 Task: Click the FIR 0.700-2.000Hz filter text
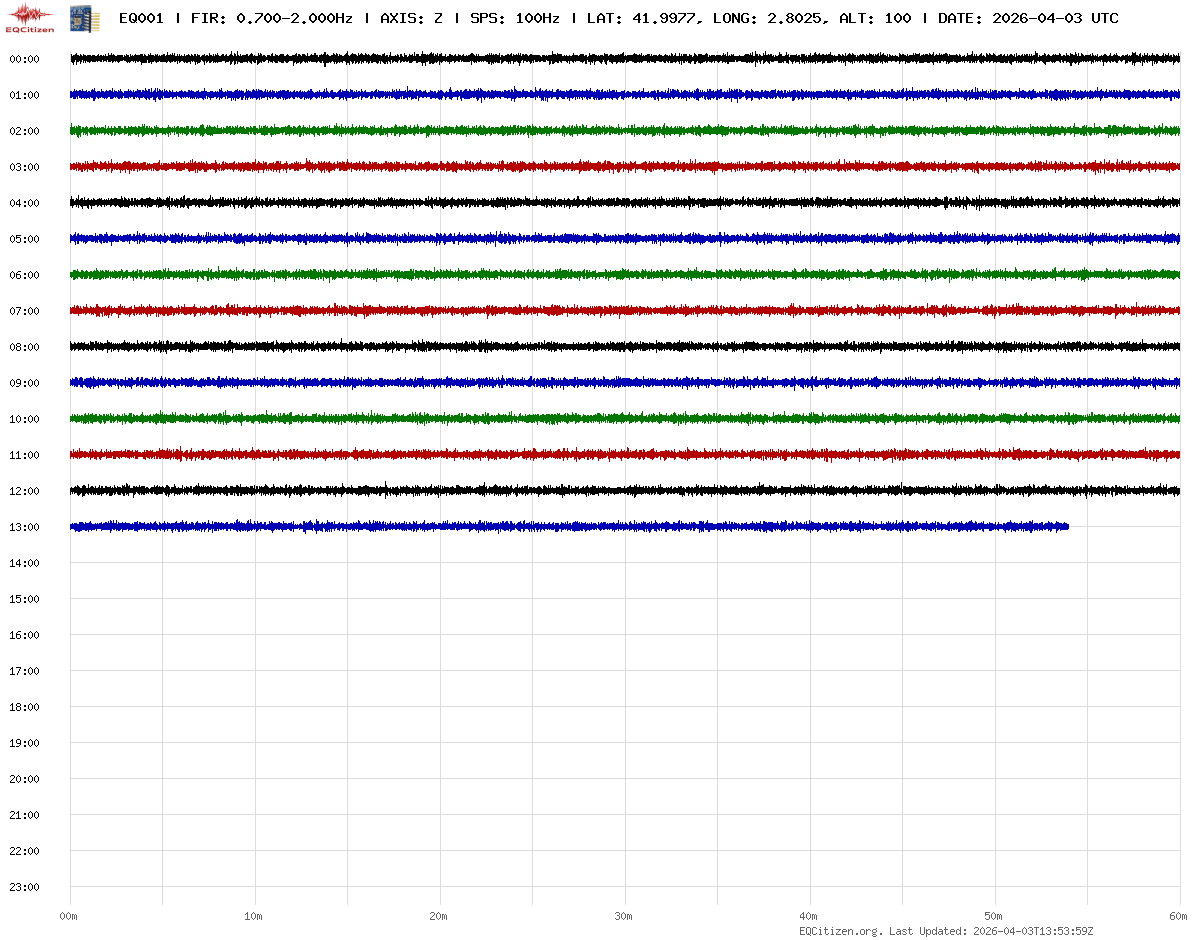tap(271, 18)
